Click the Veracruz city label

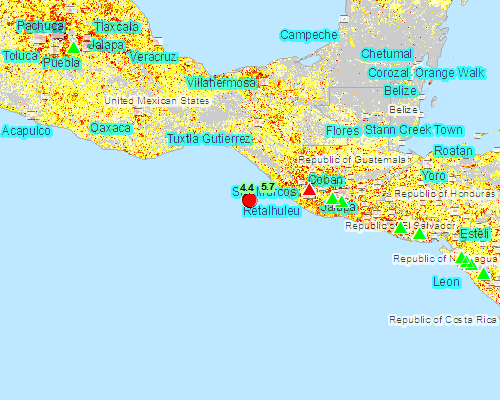click(153, 57)
